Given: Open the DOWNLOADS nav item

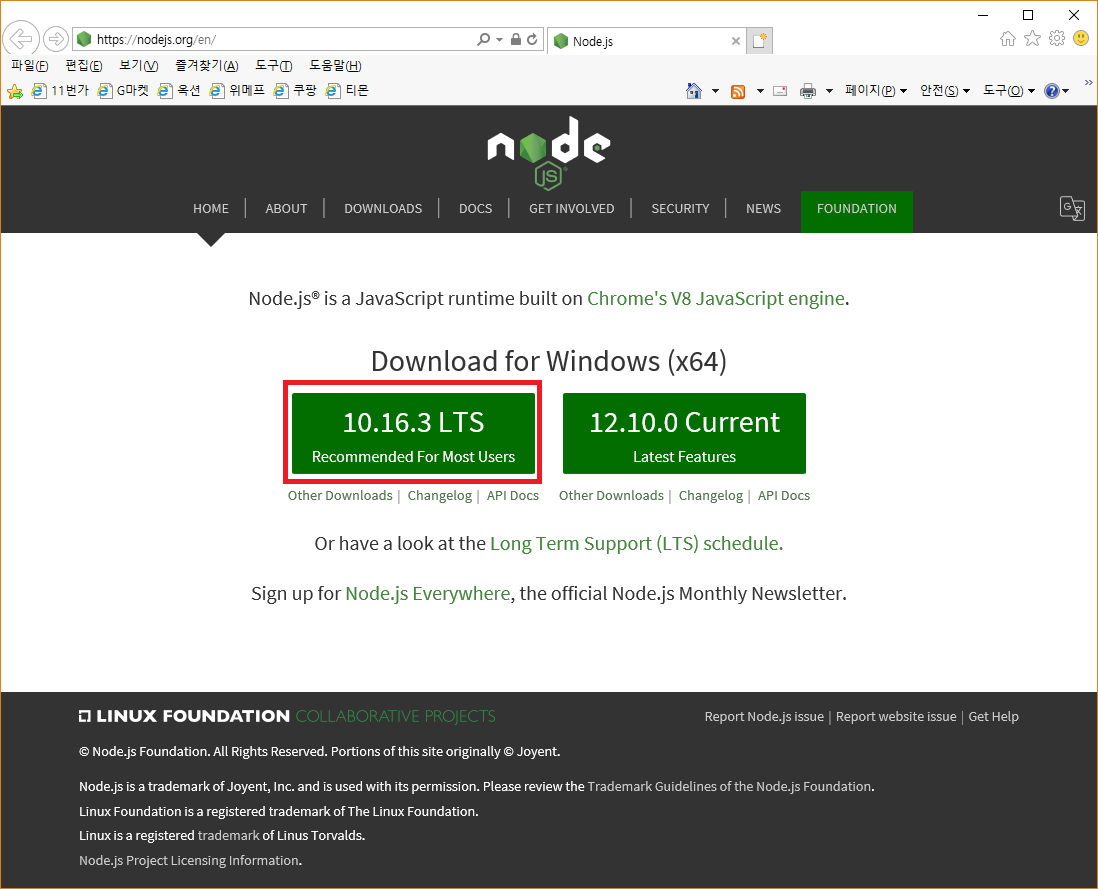Looking at the screenshot, I should point(383,209).
